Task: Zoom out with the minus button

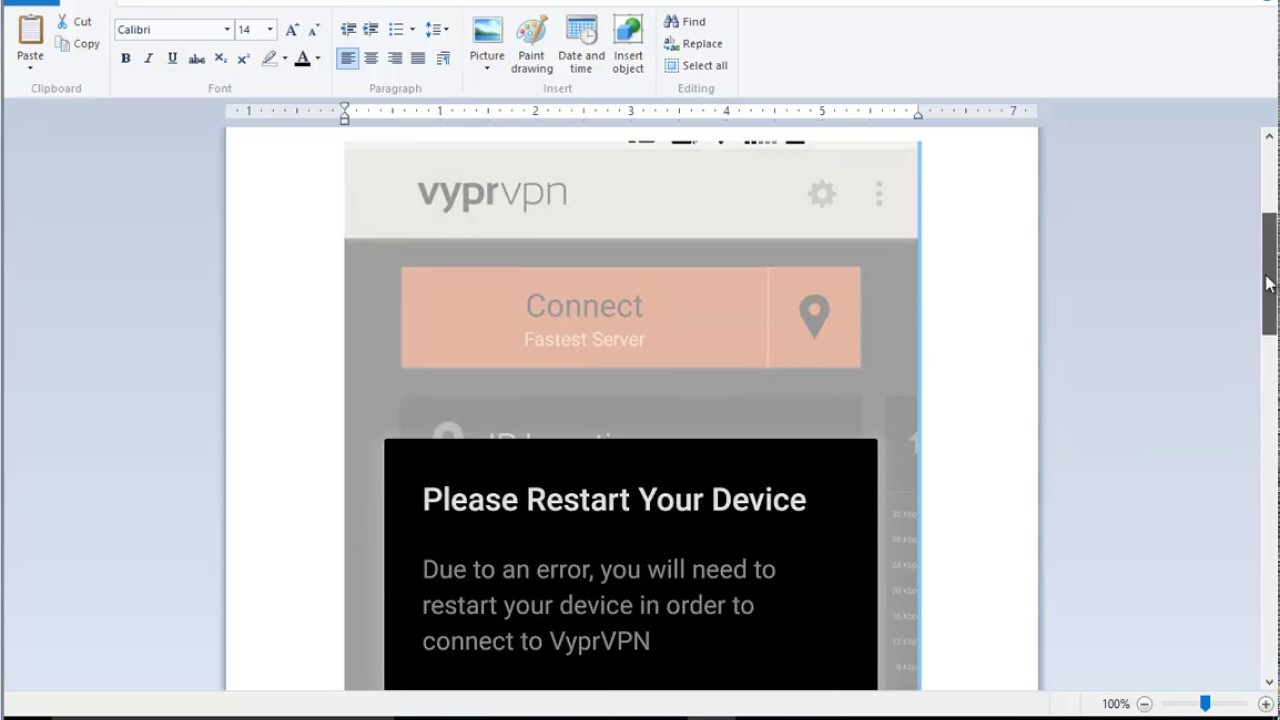Action: [1144, 704]
